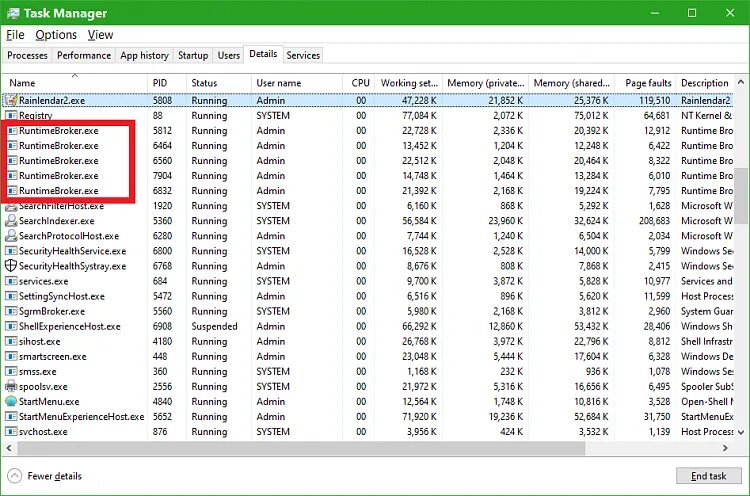Screen dimensions: 750x496
Task: Click the SecurityHealthService.exe icon
Action: click(11, 251)
